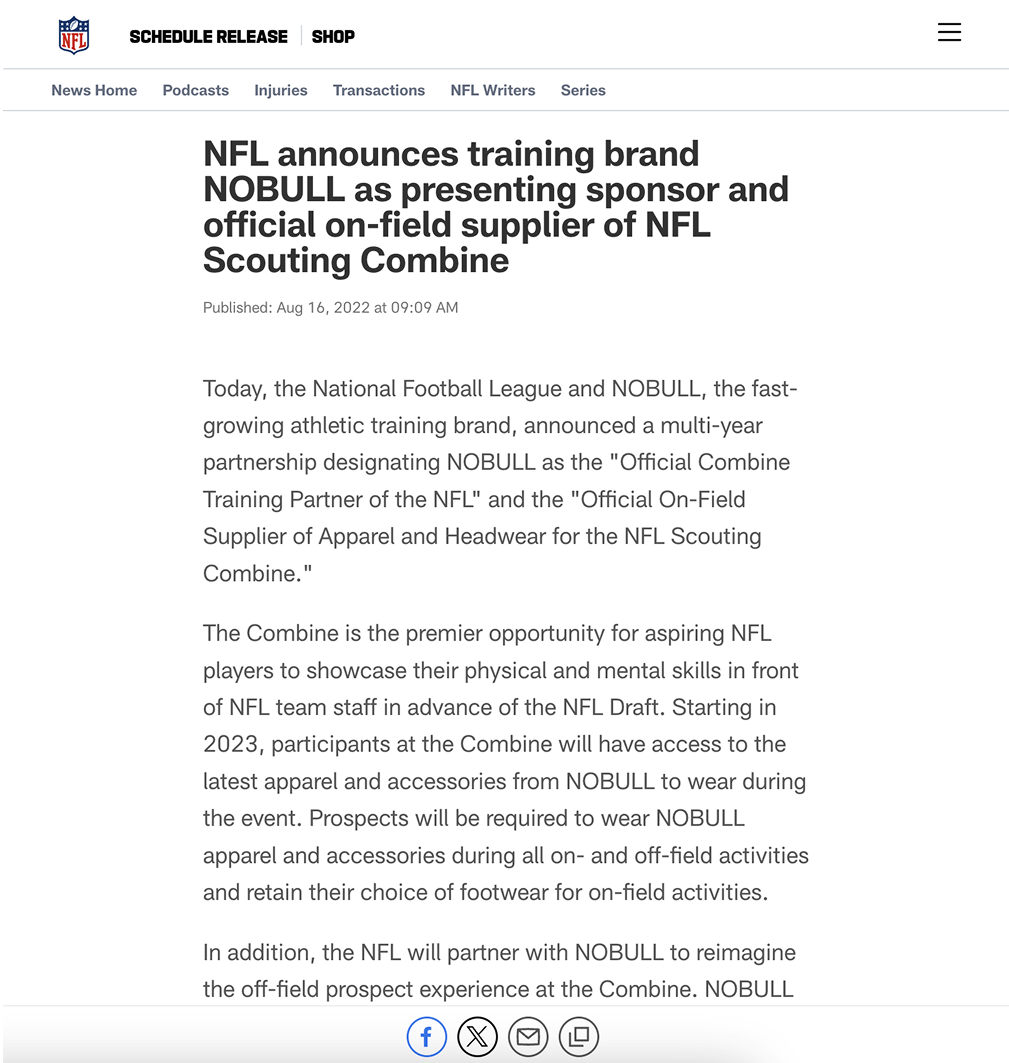Share the article via email

528,1037
